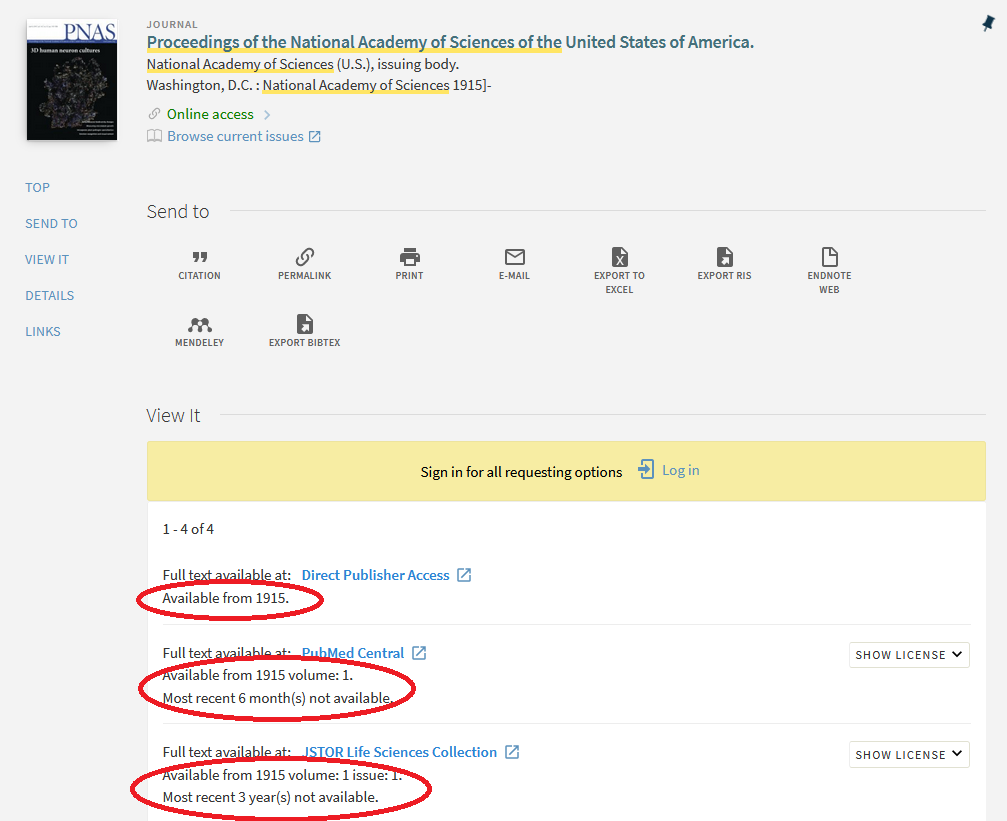Print the journal record

[x=409, y=265]
